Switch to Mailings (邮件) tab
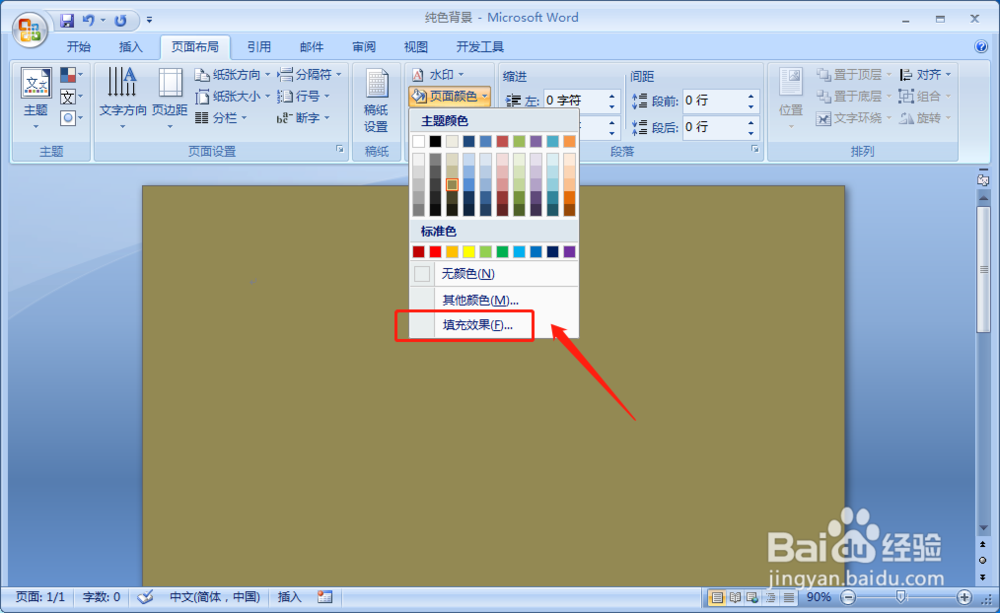Viewport: 1000px width, 613px height. pyautogui.click(x=311, y=47)
